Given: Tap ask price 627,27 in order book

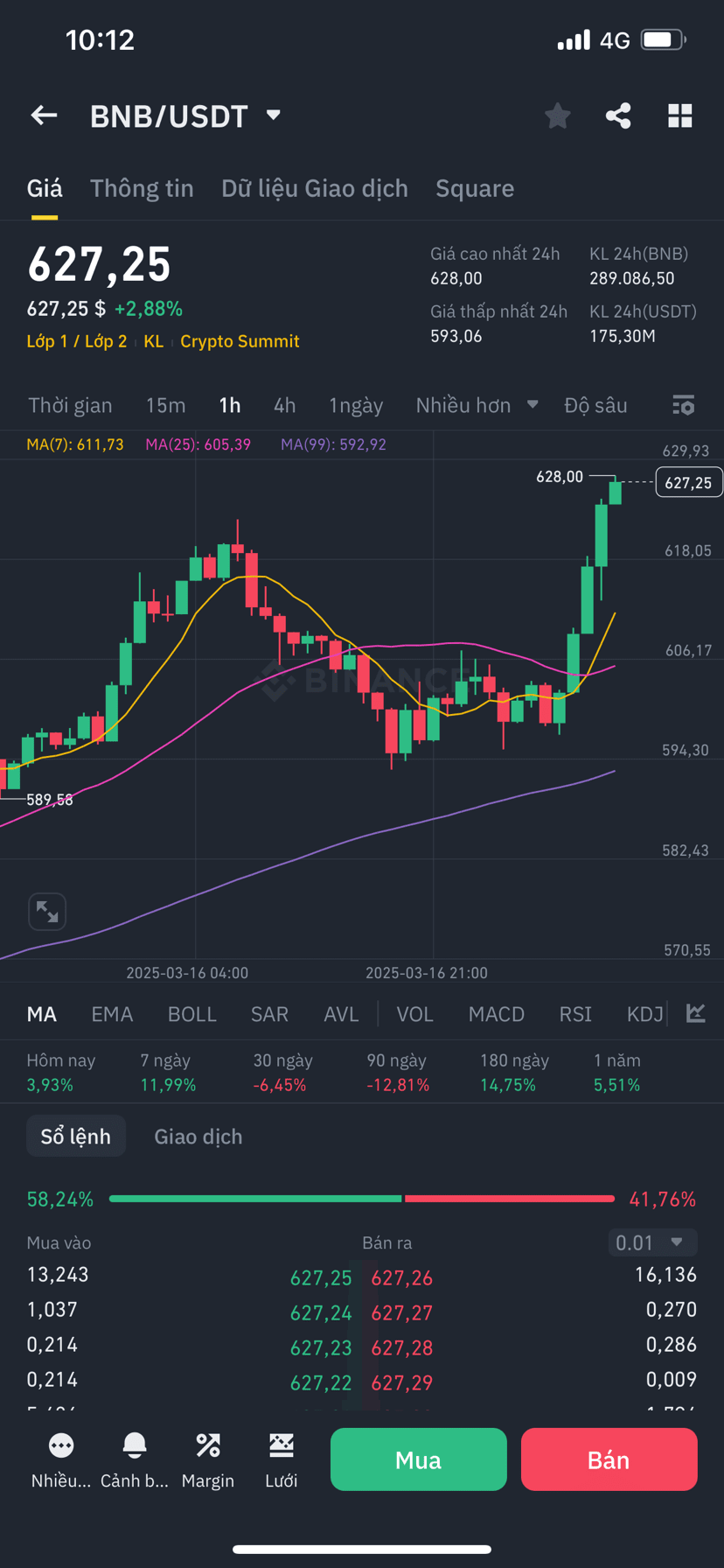Looking at the screenshot, I should (402, 1312).
